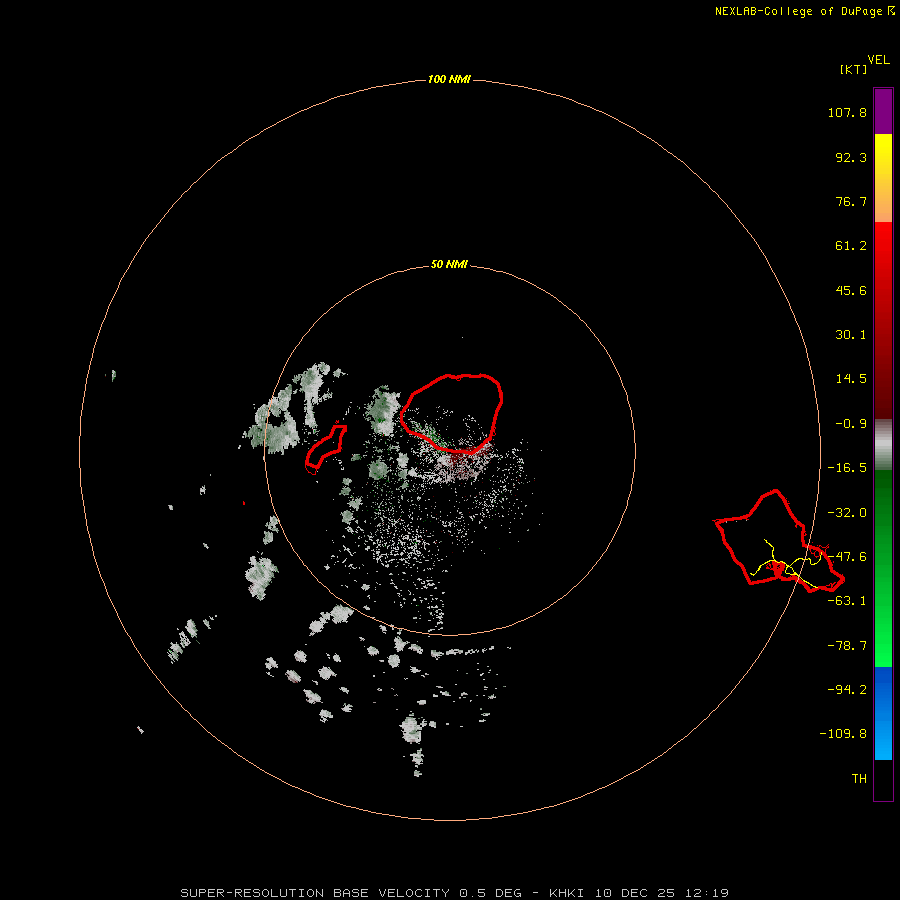
Task: Click the yellow-orange segment of the color bar
Action: pyautogui.click(x=883, y=178)
